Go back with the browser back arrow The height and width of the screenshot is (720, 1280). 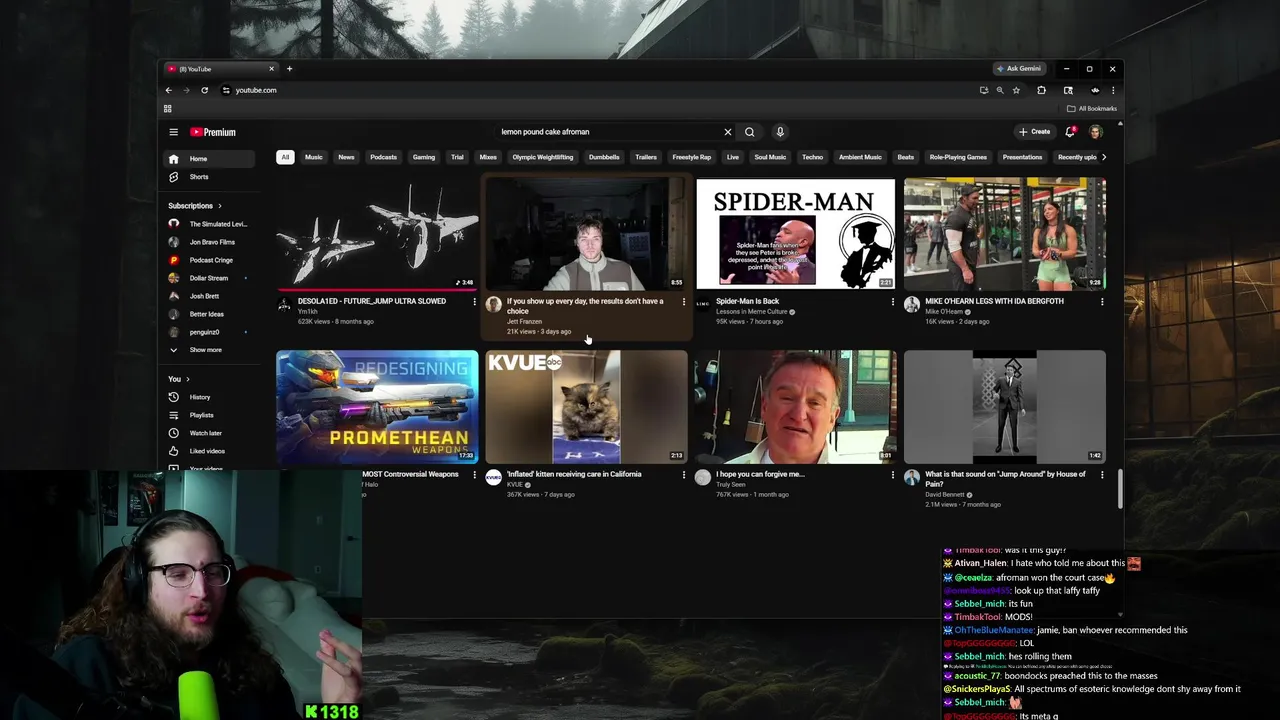pyautogui.click(x=168, y=90)
